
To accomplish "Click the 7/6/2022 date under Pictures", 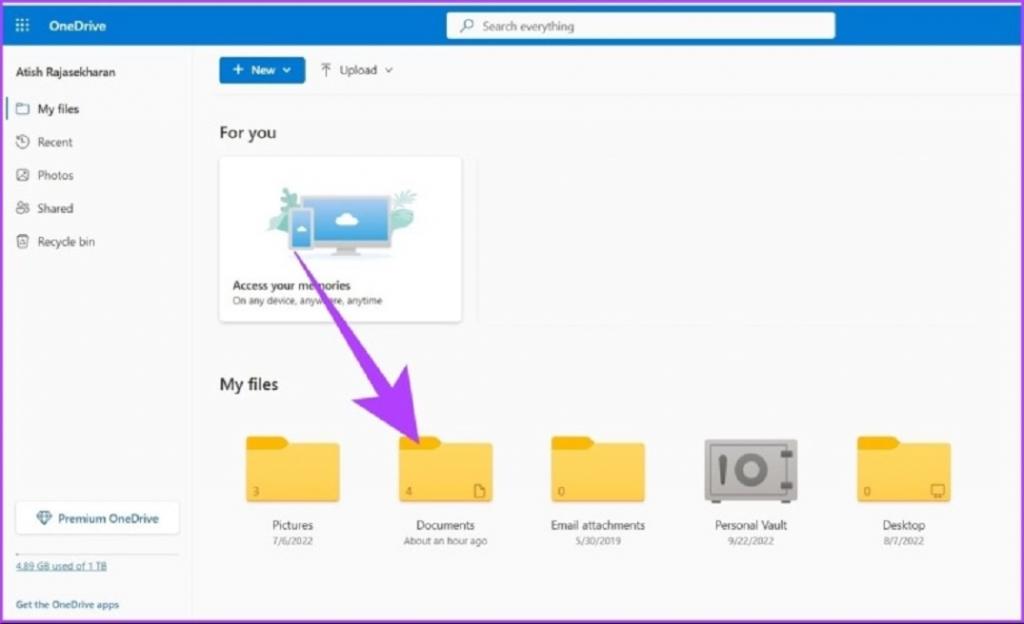I will point(293,541).
